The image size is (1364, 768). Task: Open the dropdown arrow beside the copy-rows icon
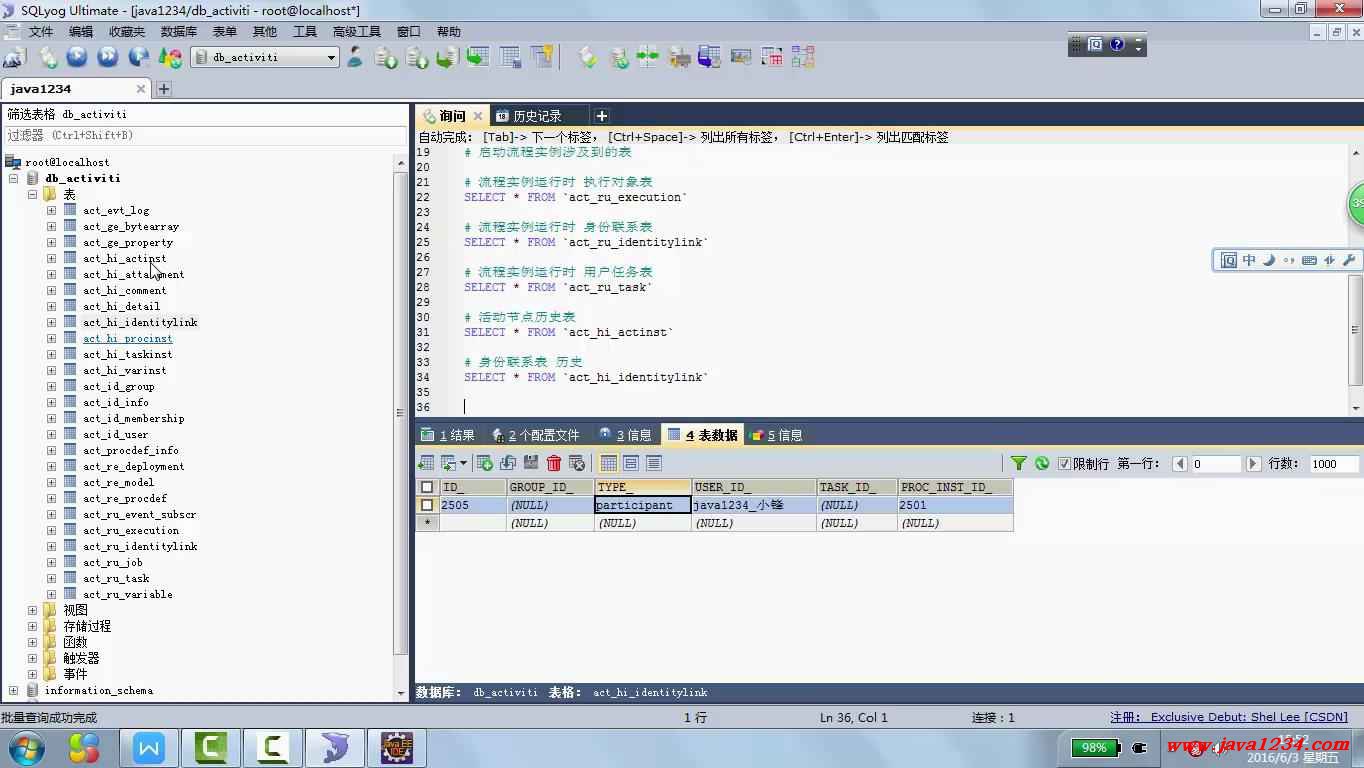[463, 463]
